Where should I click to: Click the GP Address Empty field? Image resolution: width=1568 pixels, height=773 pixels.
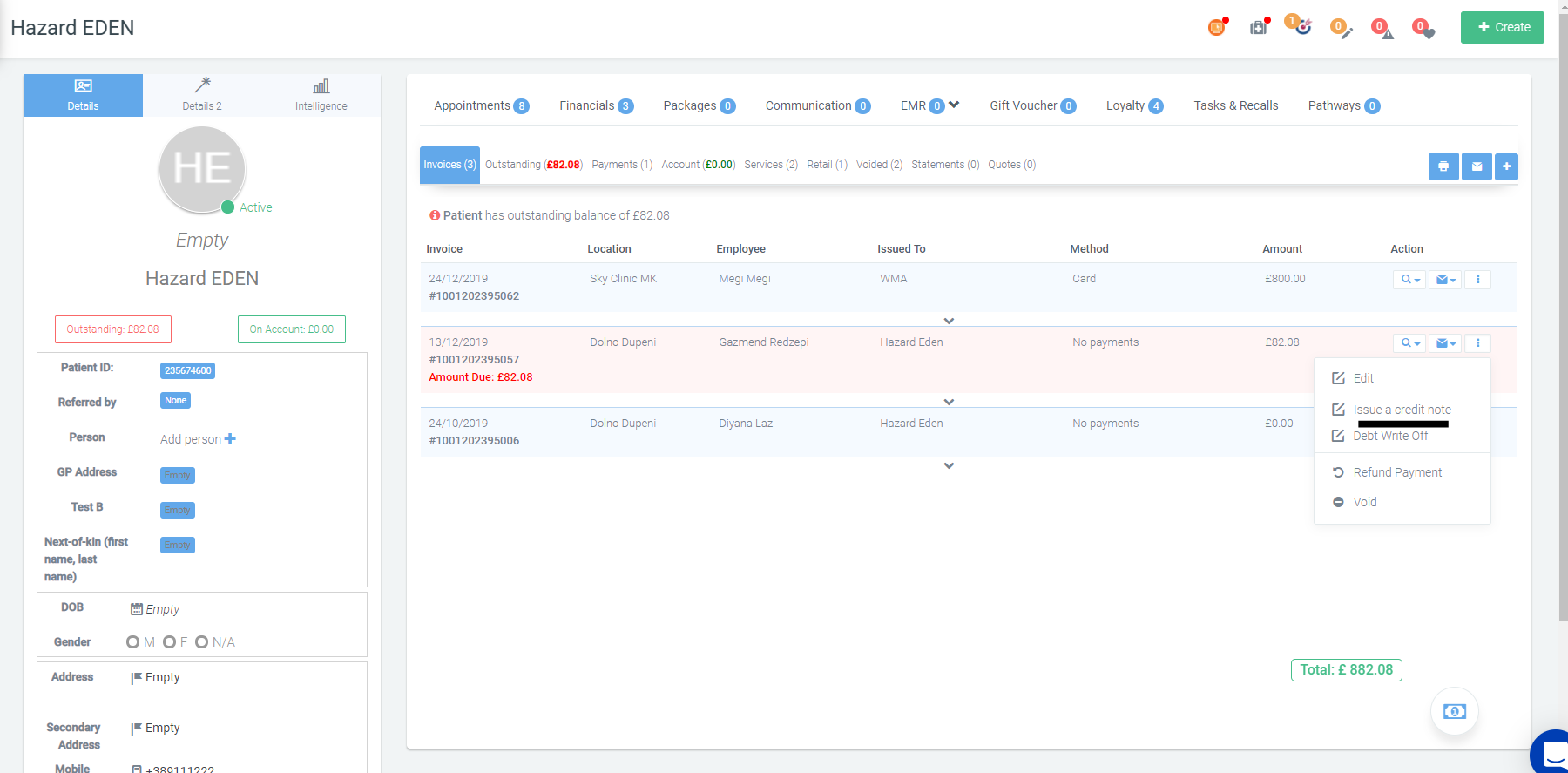178,475
